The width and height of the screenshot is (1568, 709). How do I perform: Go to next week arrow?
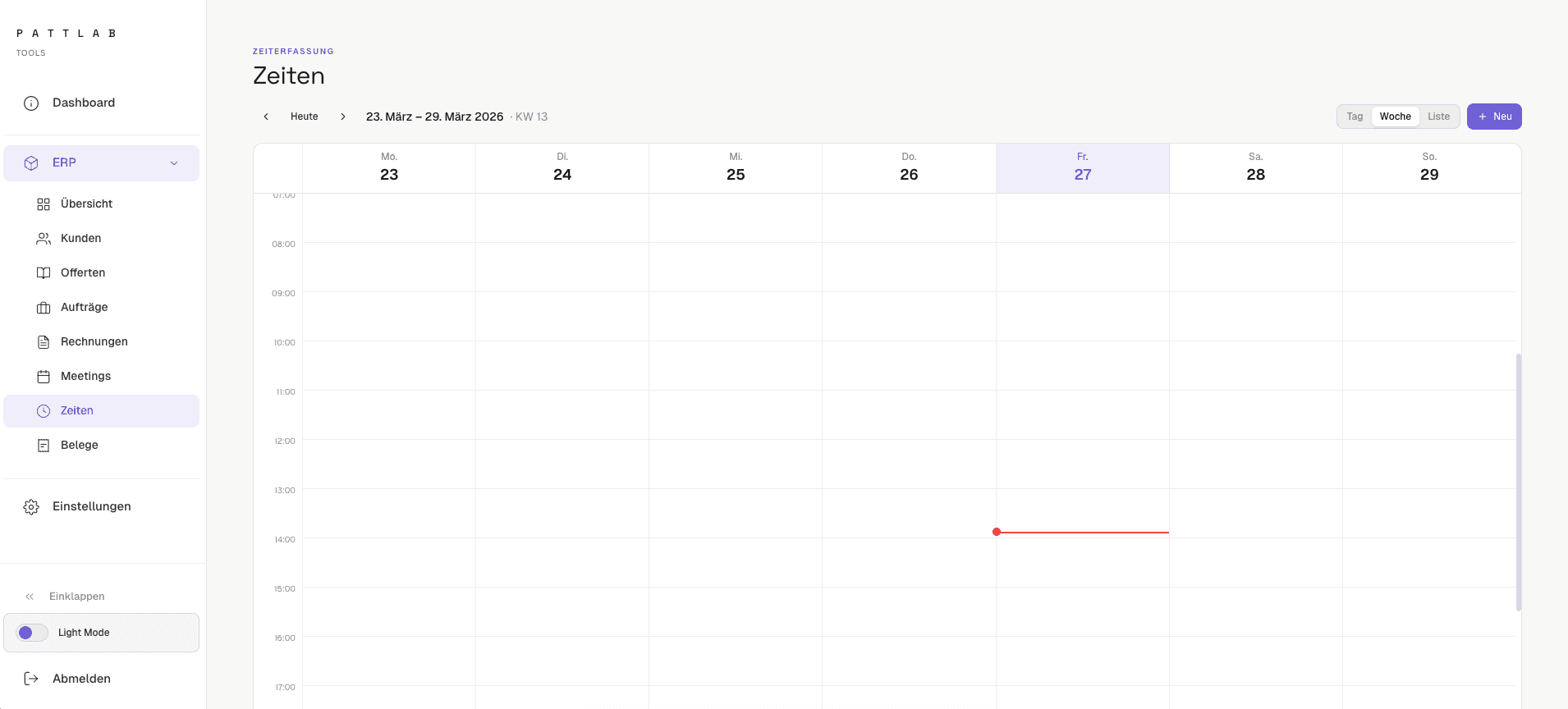pos(343,117)
